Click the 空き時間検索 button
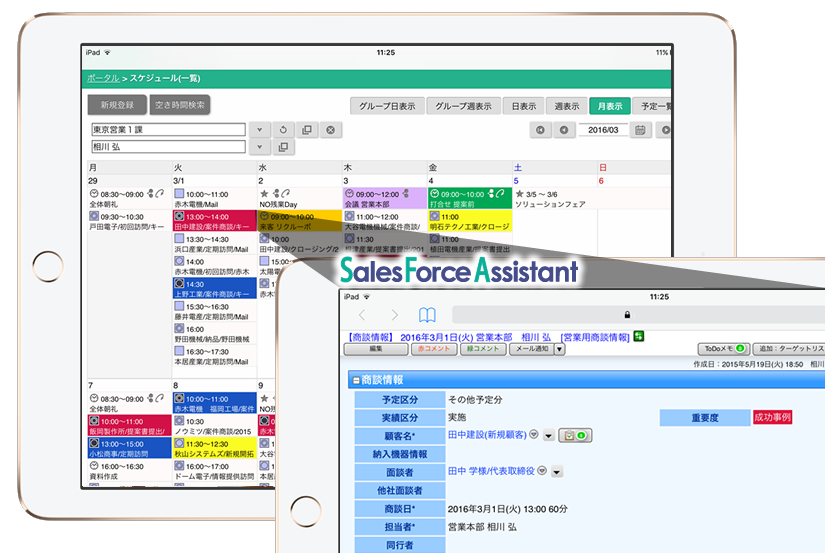825x553 pixels. [180, 105]
